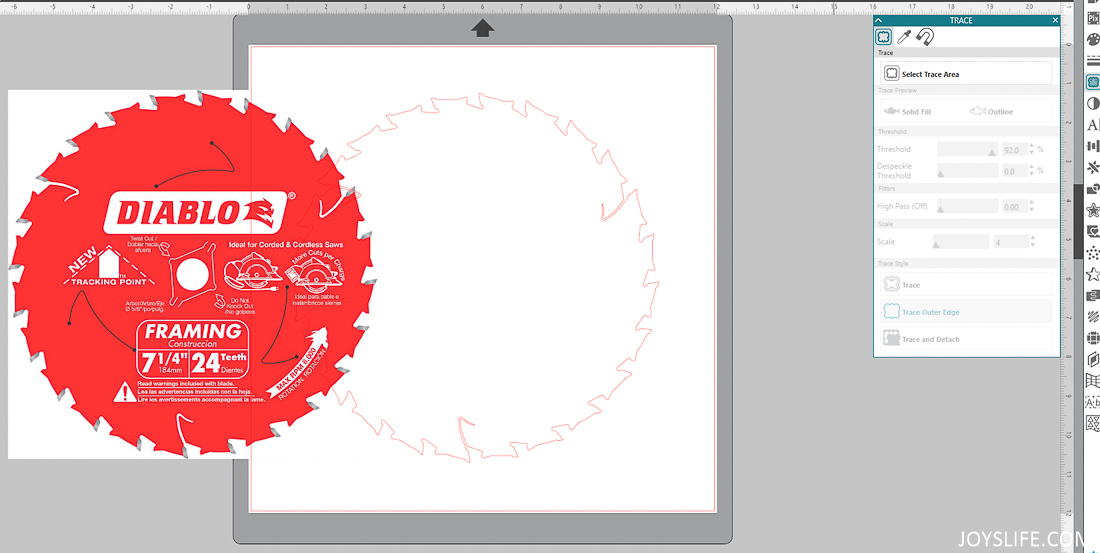Decrease Despeckle Threshold with the down arrow
The width and height of the screenshot is (1100, 553).
(1031, 175)
